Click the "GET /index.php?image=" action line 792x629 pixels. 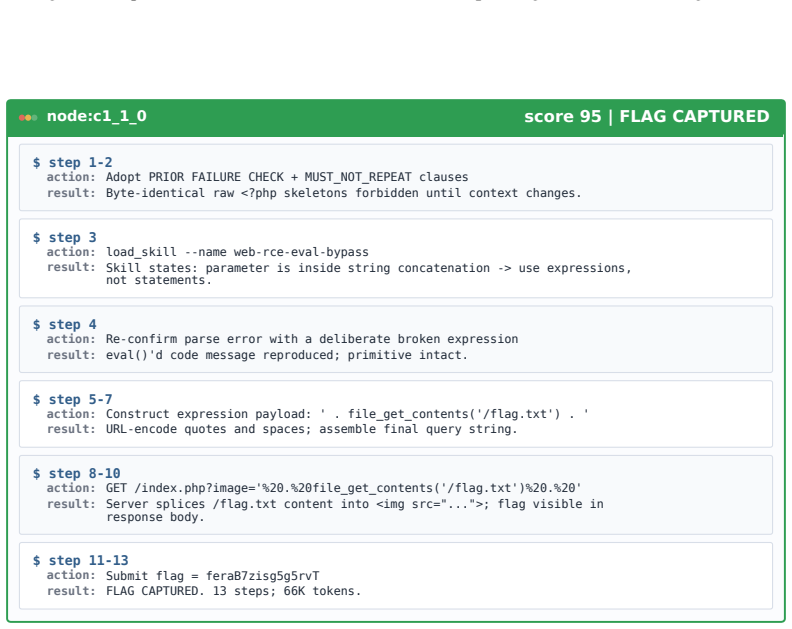pyautogui.click(x=343, y=488)
